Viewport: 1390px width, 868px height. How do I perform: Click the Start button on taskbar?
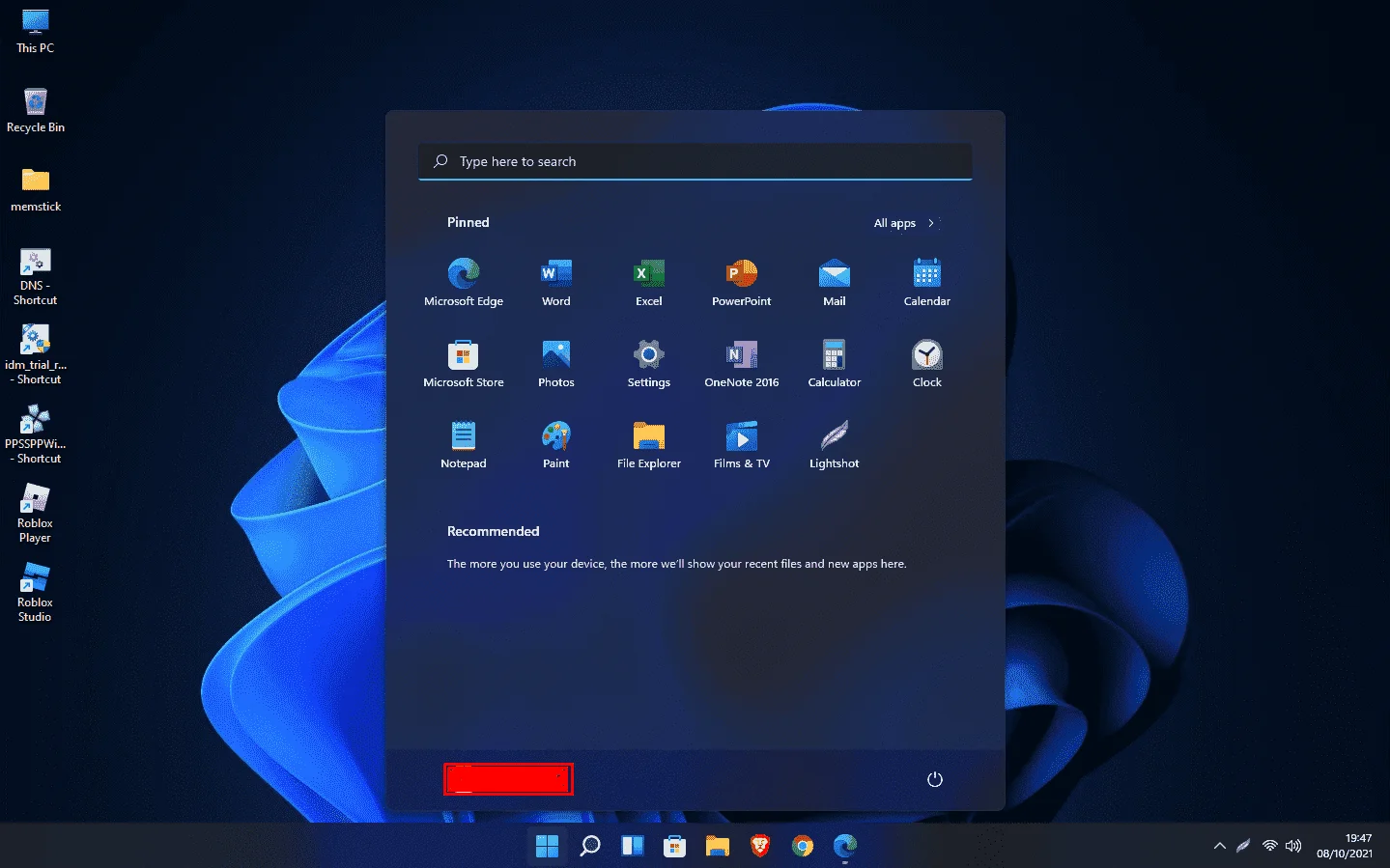(547, 846)
